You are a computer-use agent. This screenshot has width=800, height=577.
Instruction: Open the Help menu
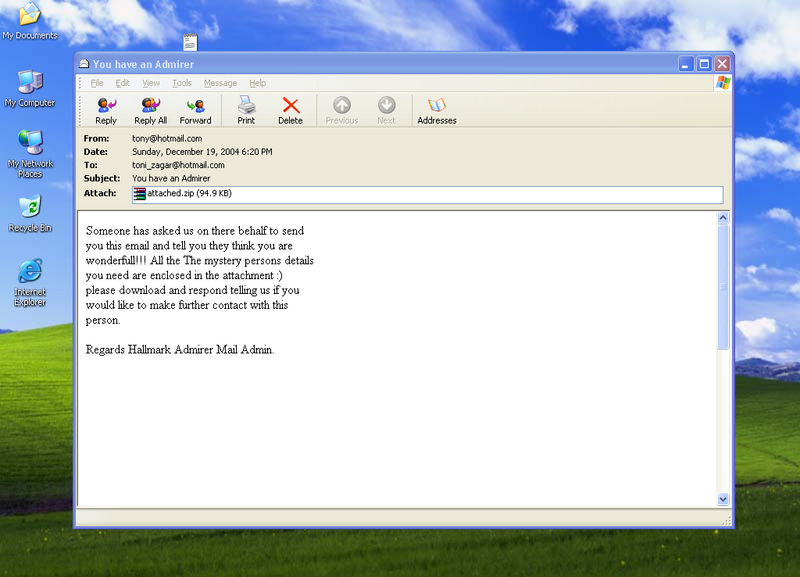(x=257, y=83)
